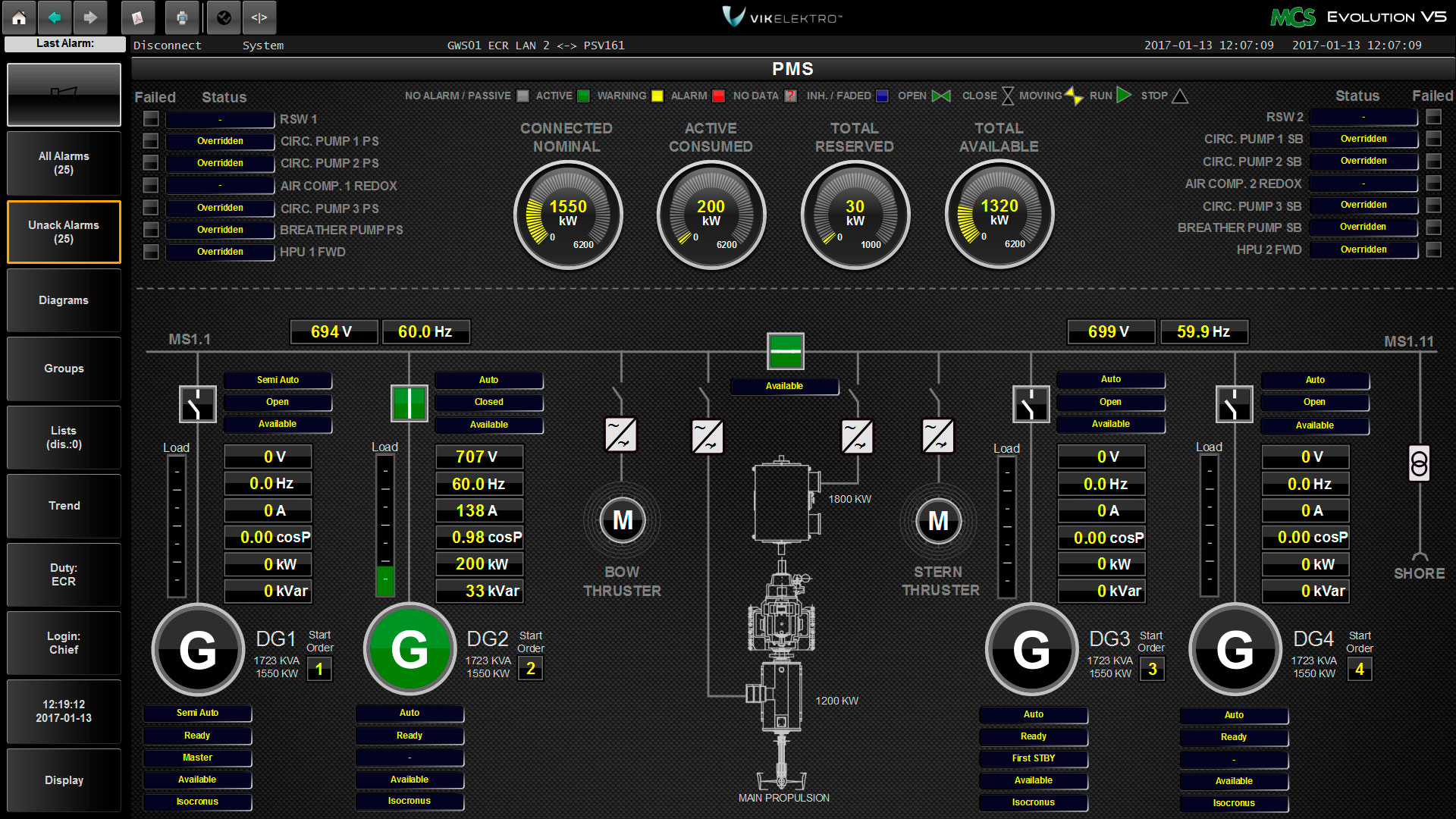
Task: Click the green back arrow
Action: (55, 17)
